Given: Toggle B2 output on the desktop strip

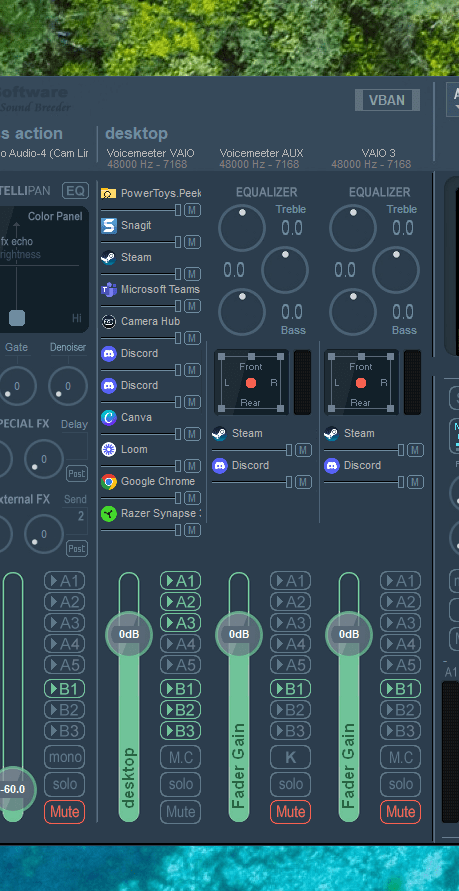Looking at the screenshot, I should 180,710.
